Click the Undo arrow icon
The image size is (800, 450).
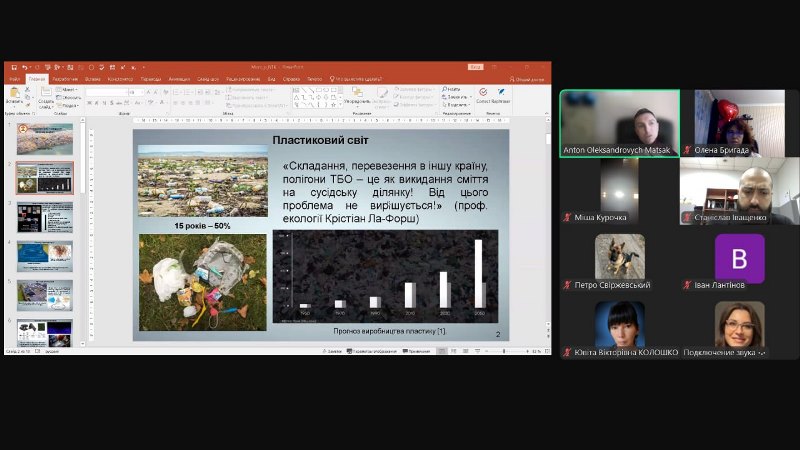pos(22,67)
